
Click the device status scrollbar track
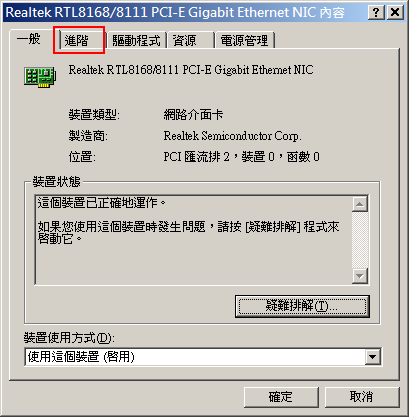(360, 240)
